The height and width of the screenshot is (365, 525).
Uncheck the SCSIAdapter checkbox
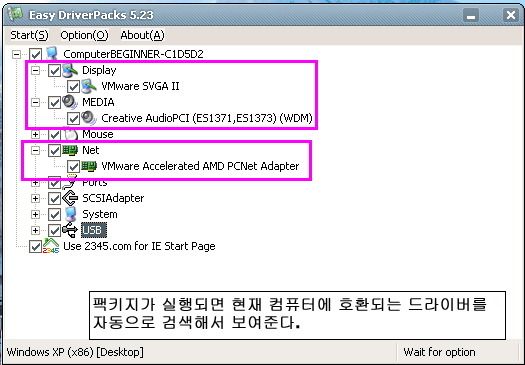click(x=54, y=198)
